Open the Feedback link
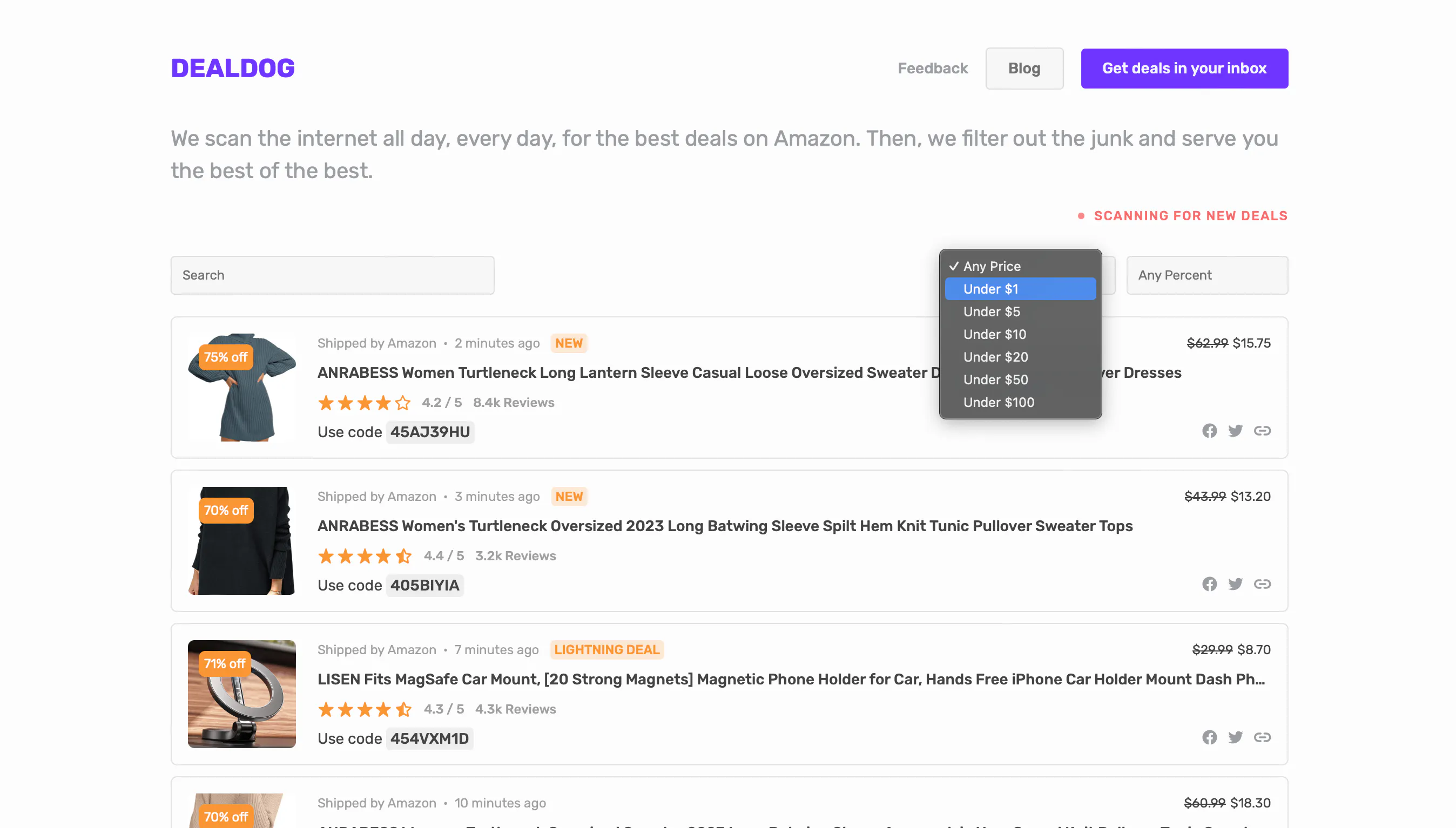1456x828 pixels. (x=933, y=68)
